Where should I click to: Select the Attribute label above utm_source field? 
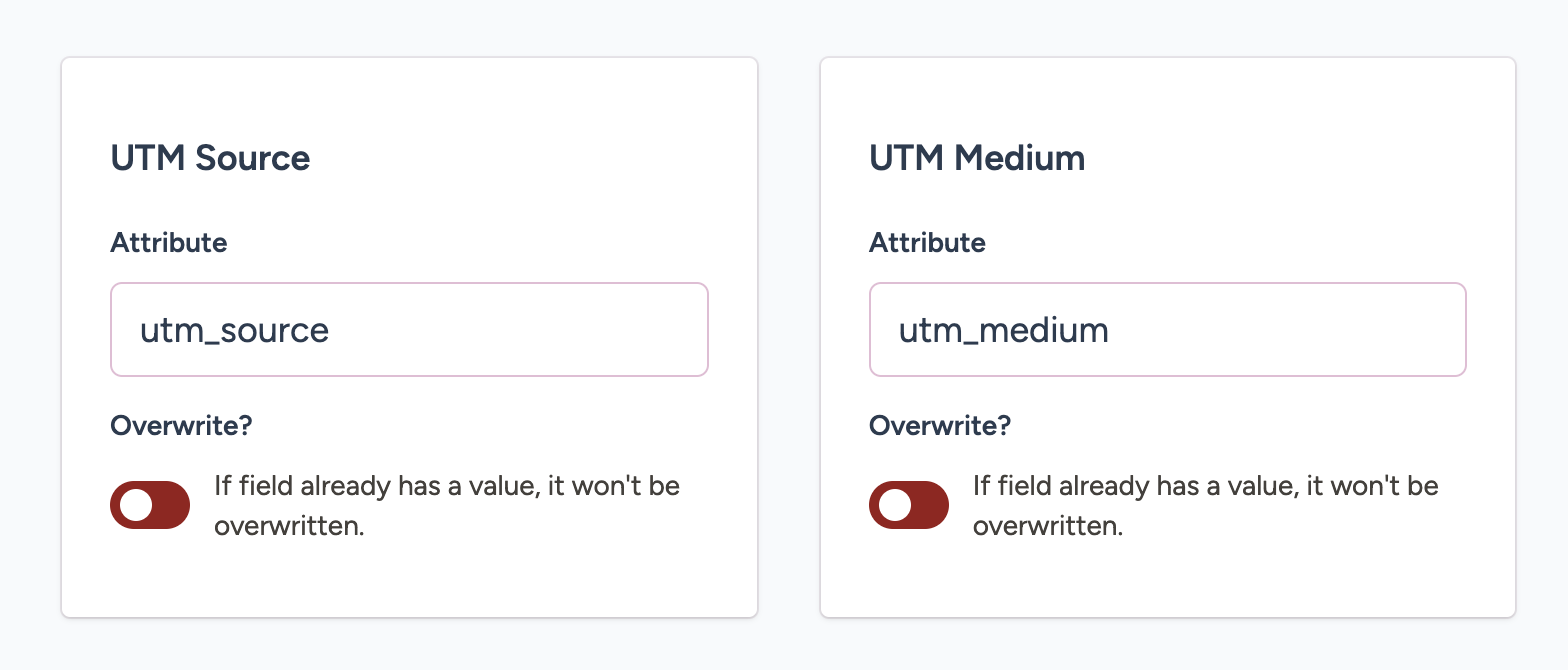click(169, 243)
